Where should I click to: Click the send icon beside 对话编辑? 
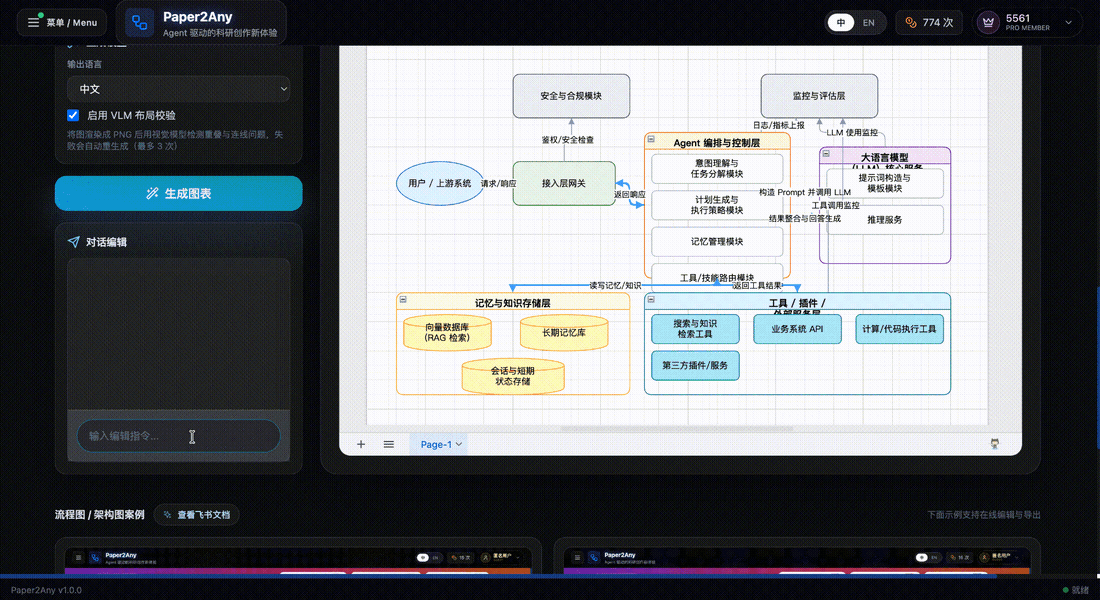point(73,242)
